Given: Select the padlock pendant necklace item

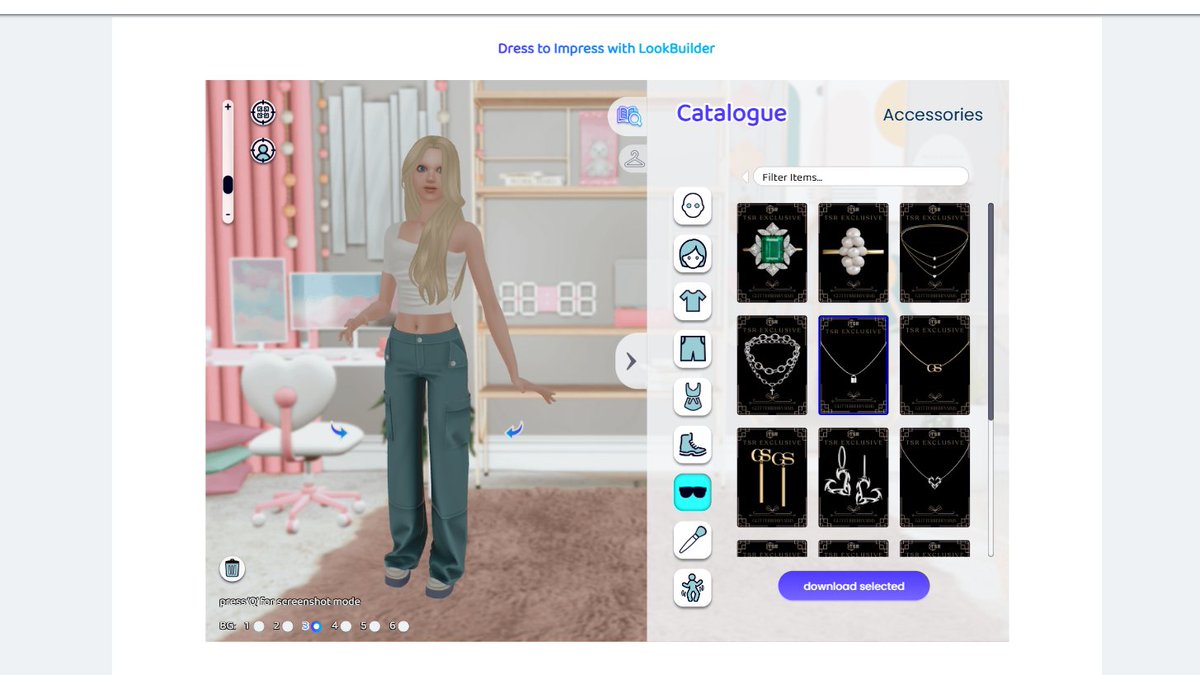Looking at the screenshot, I should [853, 365].
